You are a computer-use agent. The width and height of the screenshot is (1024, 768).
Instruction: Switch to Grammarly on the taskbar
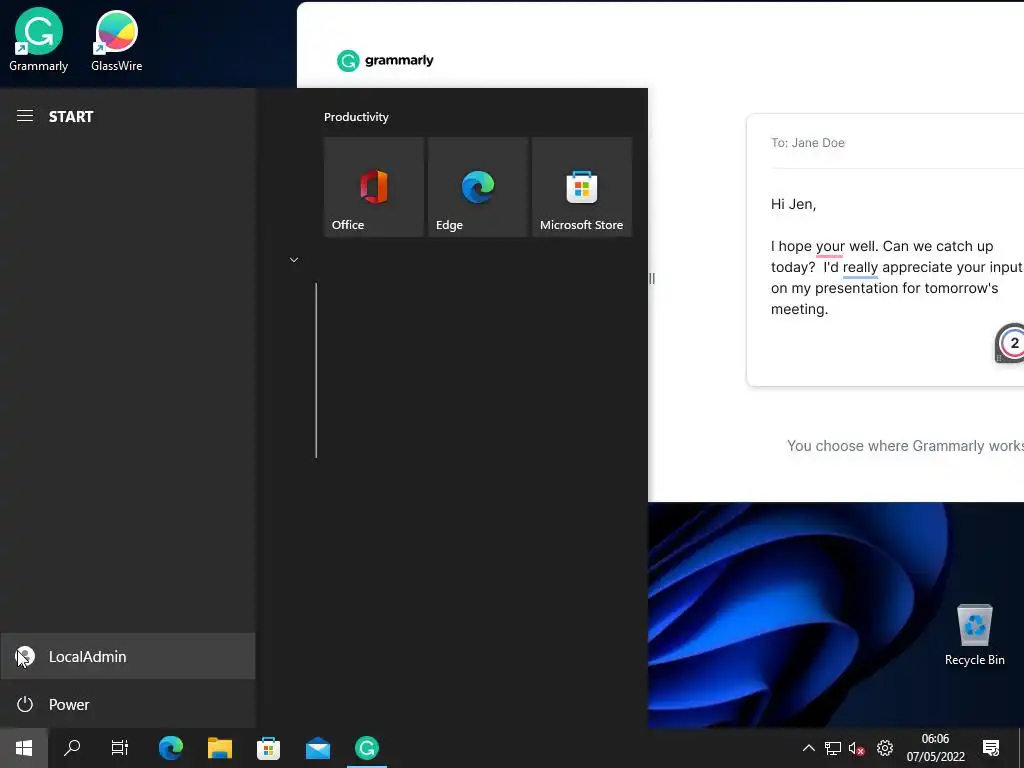[367, 748]
